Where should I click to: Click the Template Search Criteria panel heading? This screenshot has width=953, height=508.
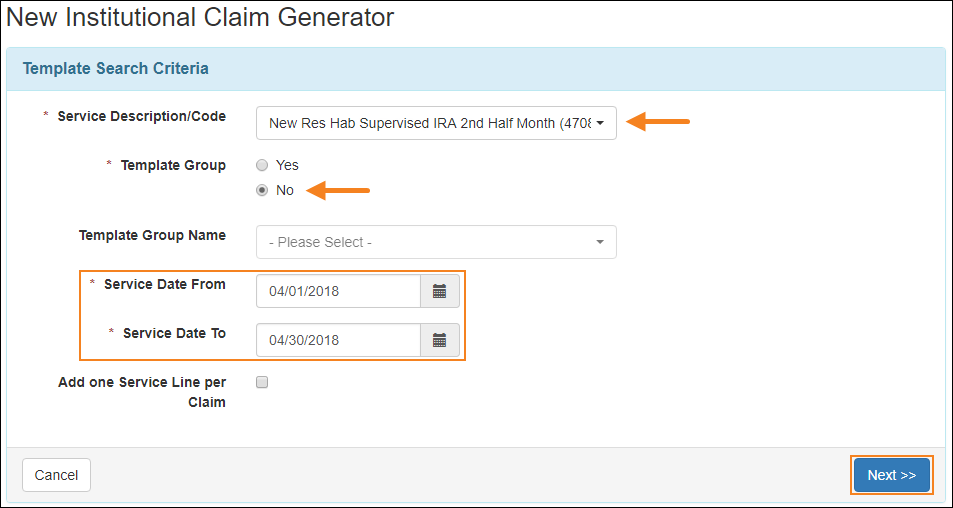pyautogui.click(x=116, y=69)
